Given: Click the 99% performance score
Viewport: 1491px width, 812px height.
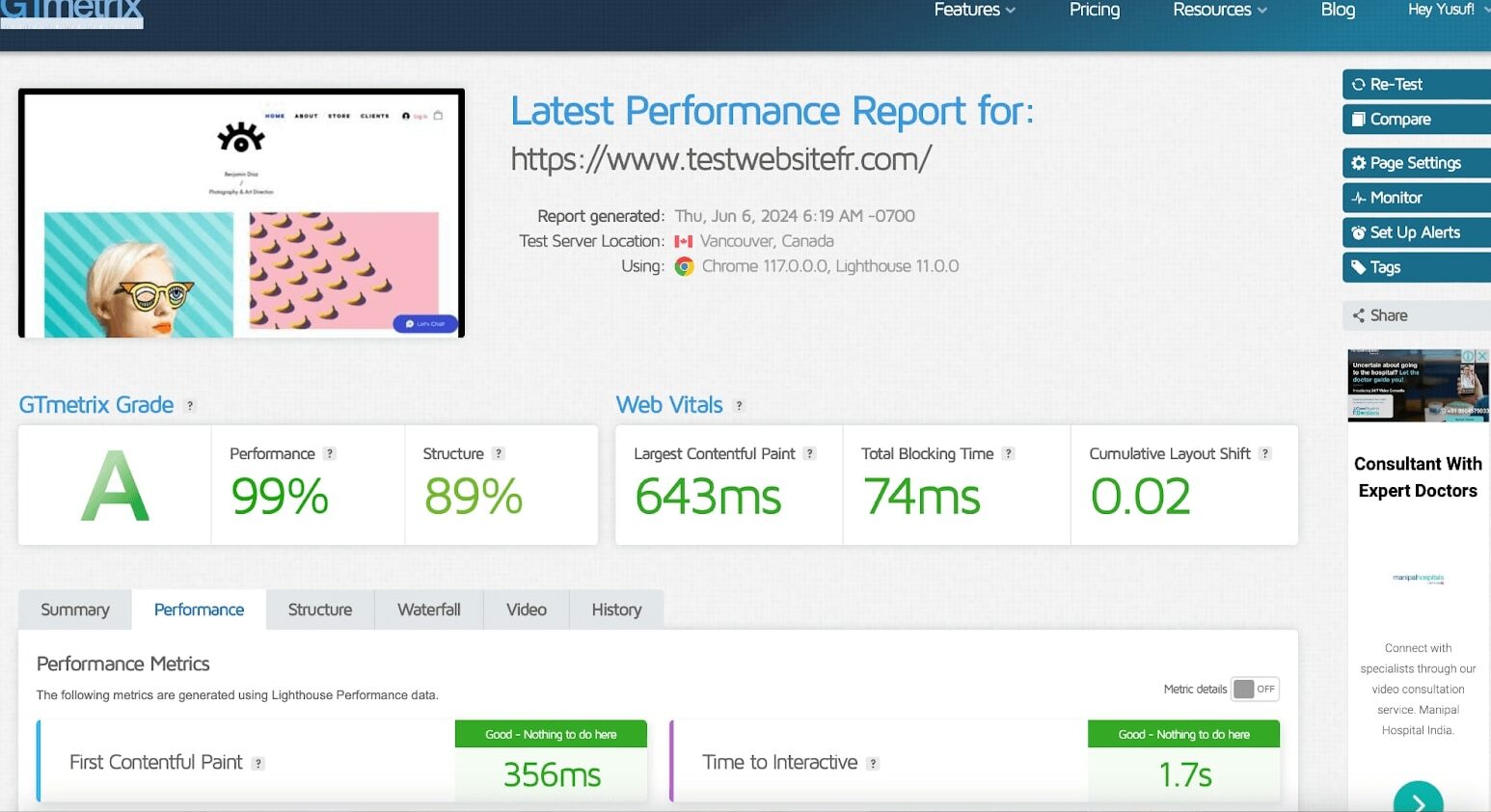Looking at the screenshot, I should (280, 498).
